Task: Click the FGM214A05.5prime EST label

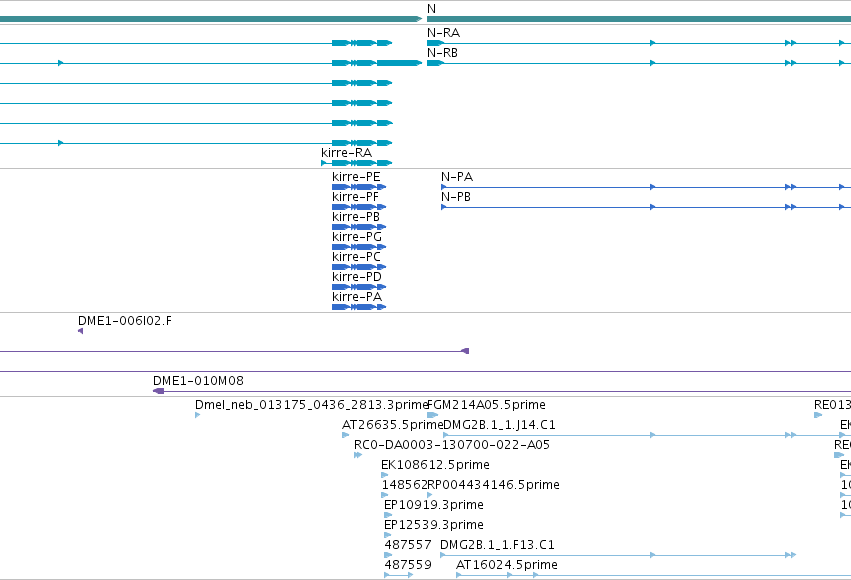Action: coord(486,405)
